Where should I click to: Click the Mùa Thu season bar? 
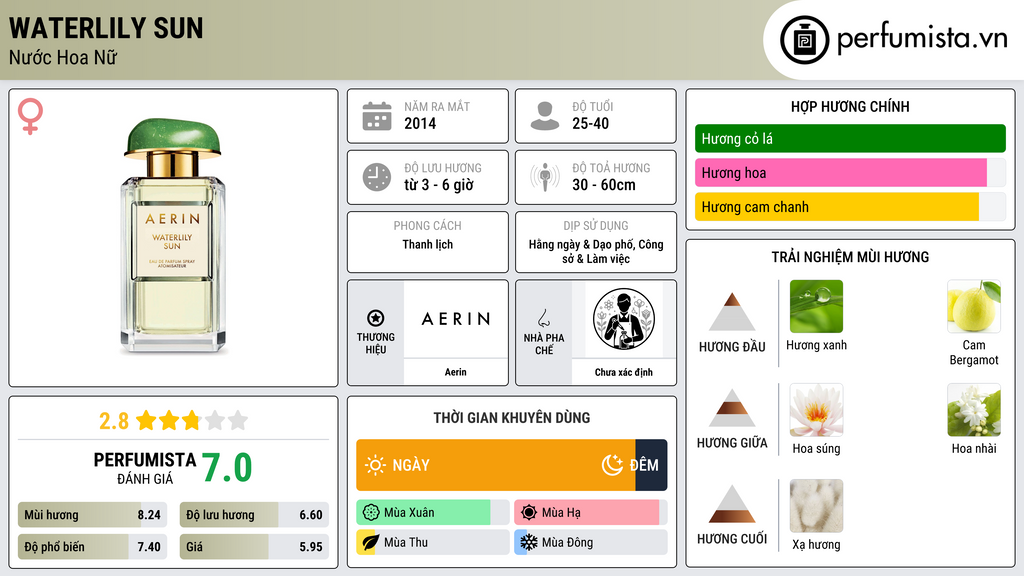(x=433, y=543)
